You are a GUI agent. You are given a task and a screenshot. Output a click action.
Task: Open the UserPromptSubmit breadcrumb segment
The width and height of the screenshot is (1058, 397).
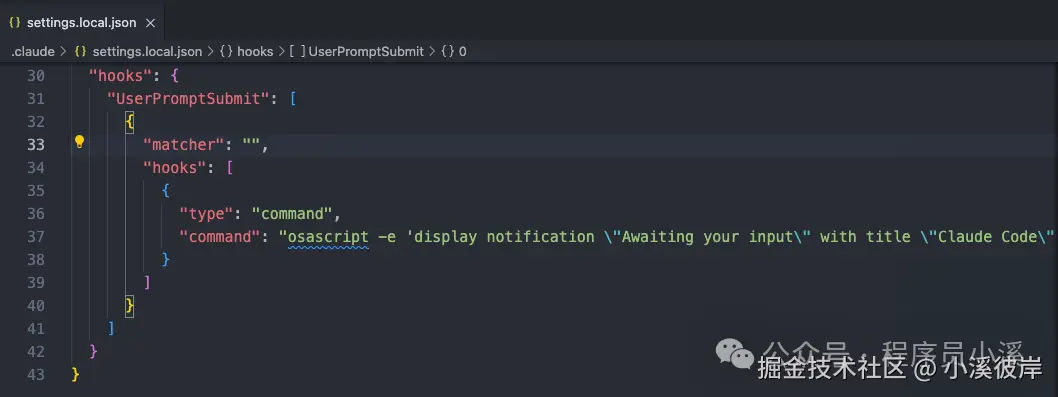coord(366,51)
